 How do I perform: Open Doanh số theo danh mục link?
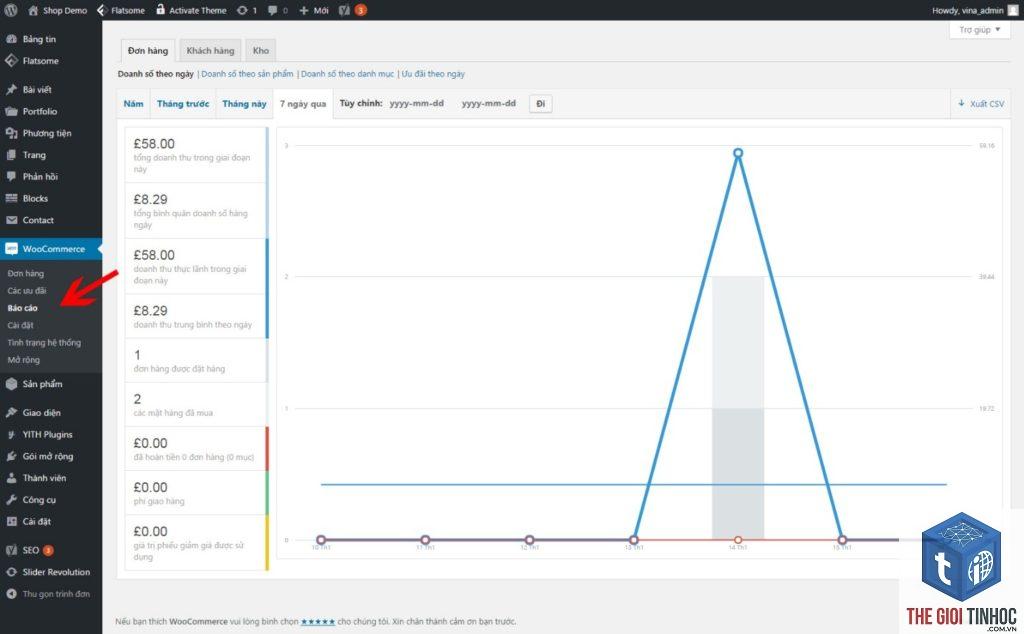point(347,74)
